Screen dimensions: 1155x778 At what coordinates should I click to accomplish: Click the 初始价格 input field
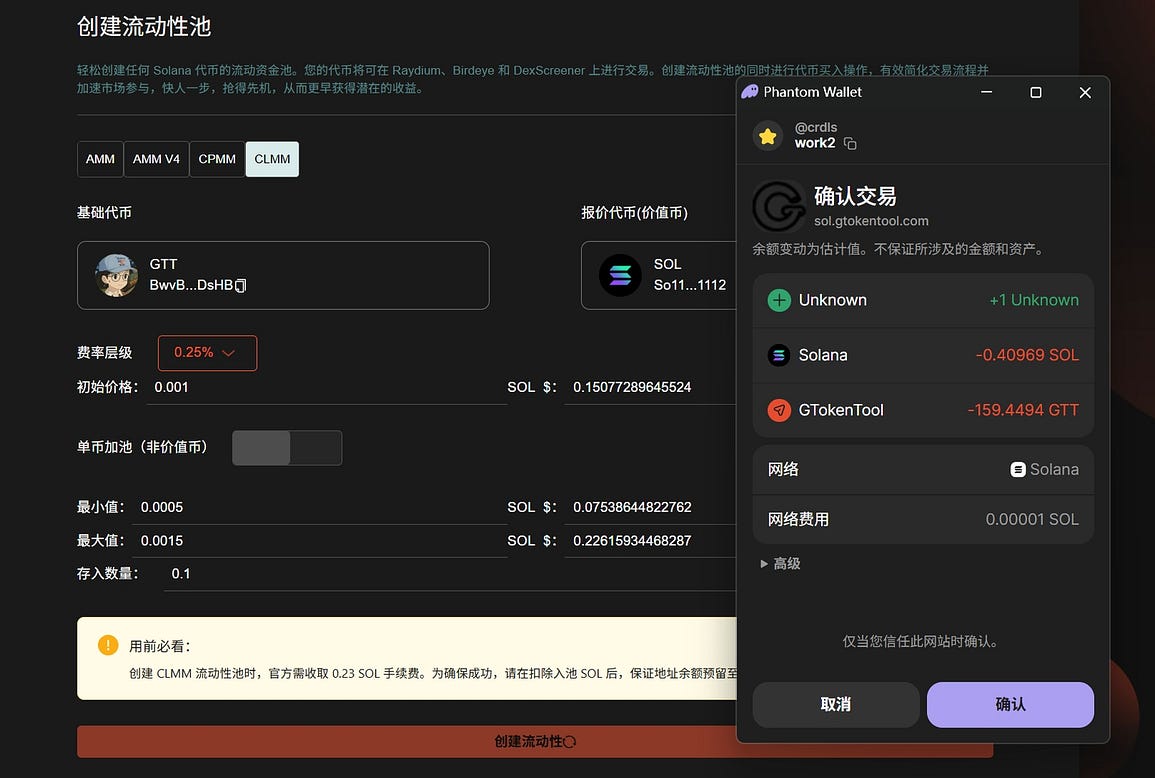click(326, 388)
